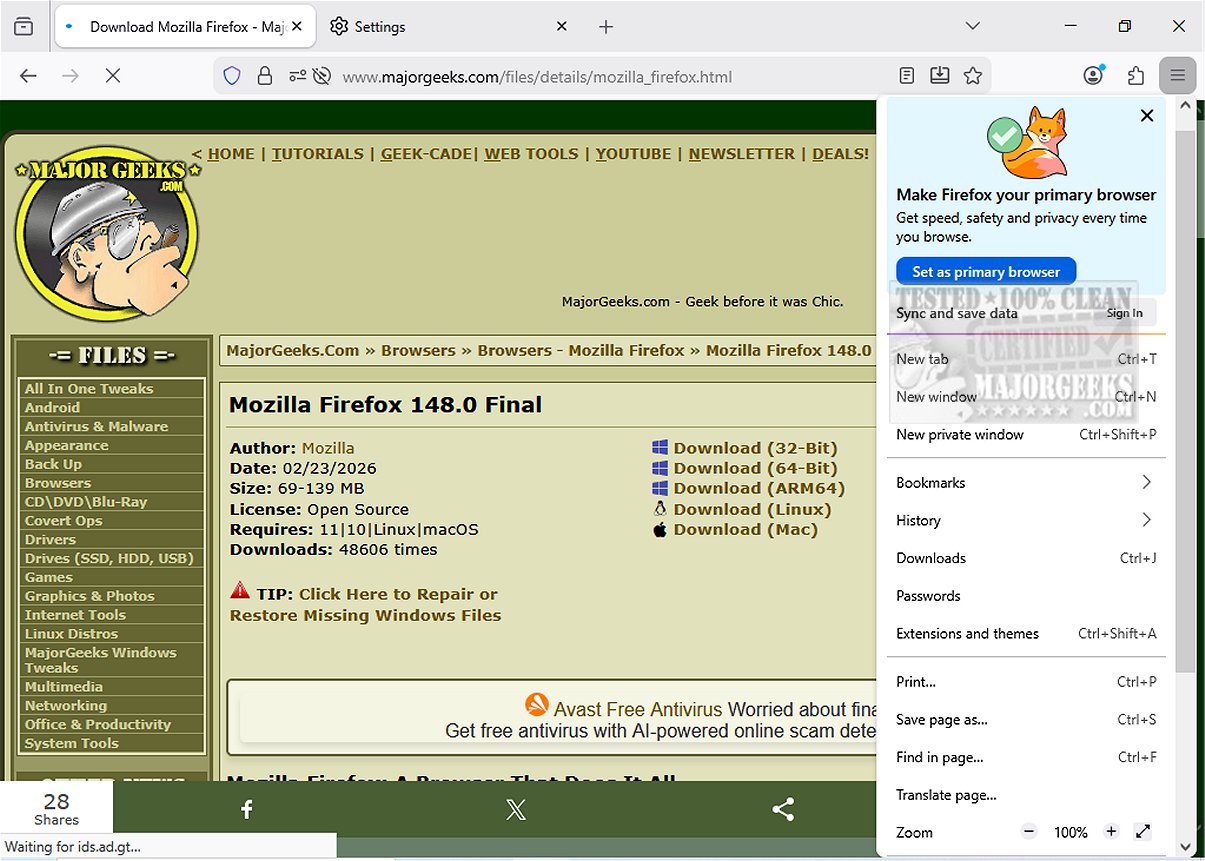
Task: Open a new tab with plus button
Action: click(606, 27)
